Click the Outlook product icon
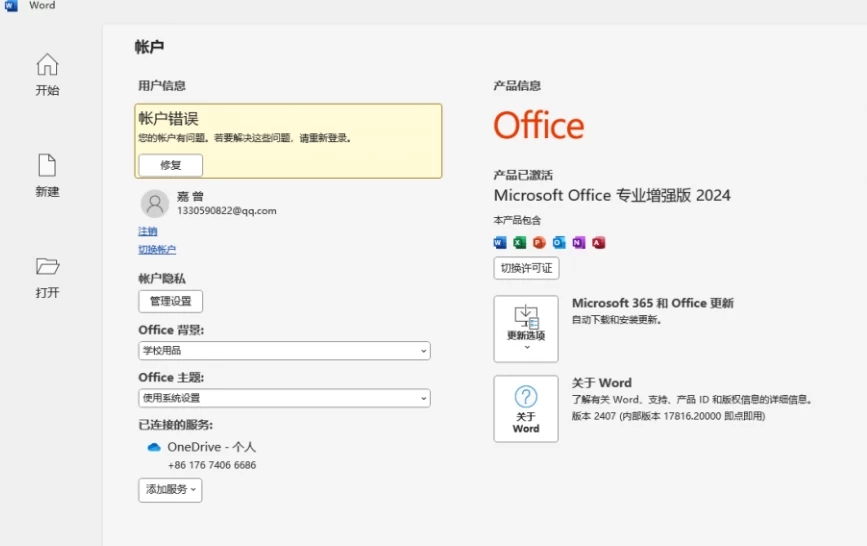The height and width of the screenshot is (546, 867). click(x=559, y=242)
